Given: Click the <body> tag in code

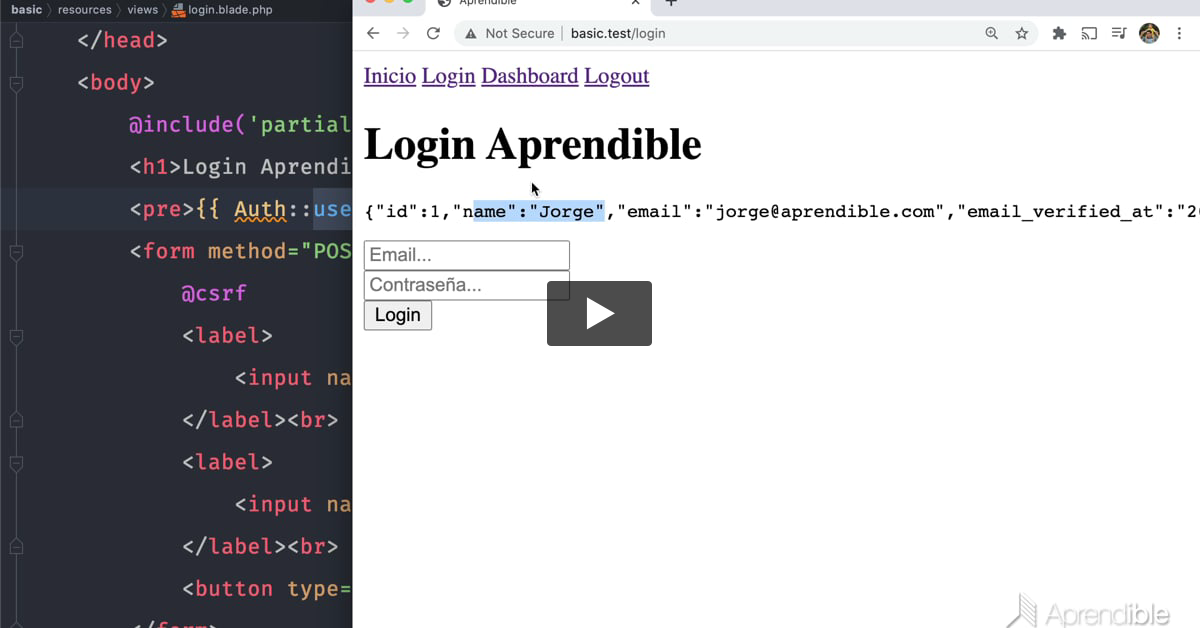Looking at the screenshot, I should 116,83.
